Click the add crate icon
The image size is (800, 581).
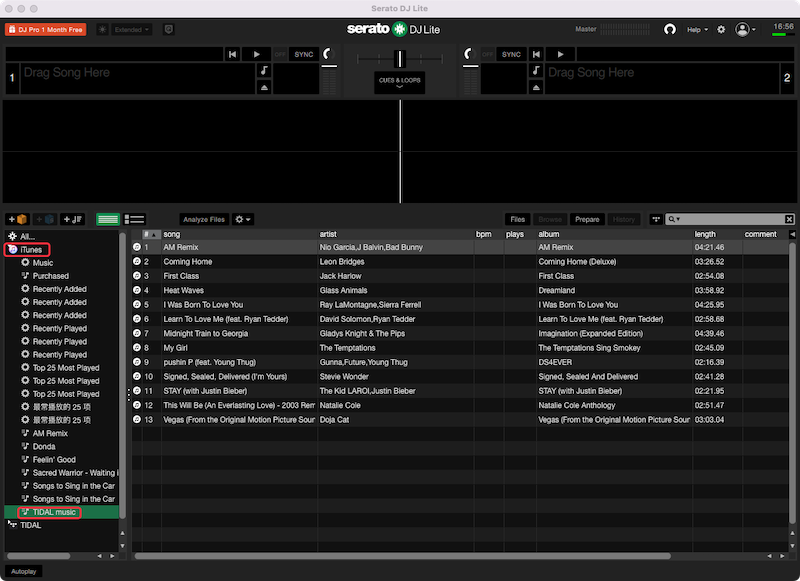pyautogui.click(x=18, y=219)
